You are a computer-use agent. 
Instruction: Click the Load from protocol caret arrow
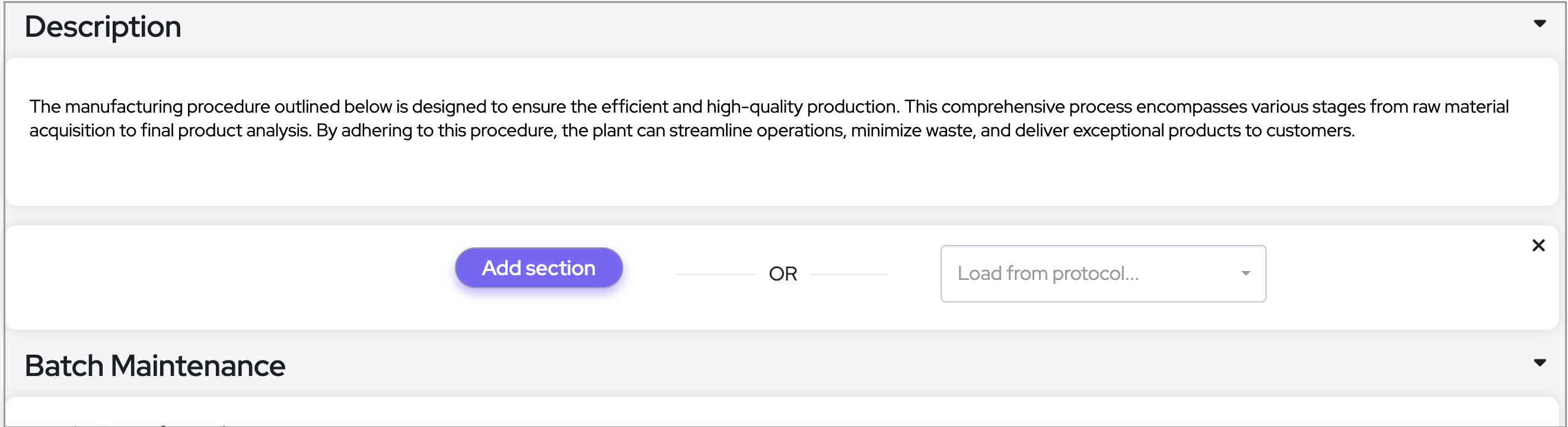coord(1245,273)
